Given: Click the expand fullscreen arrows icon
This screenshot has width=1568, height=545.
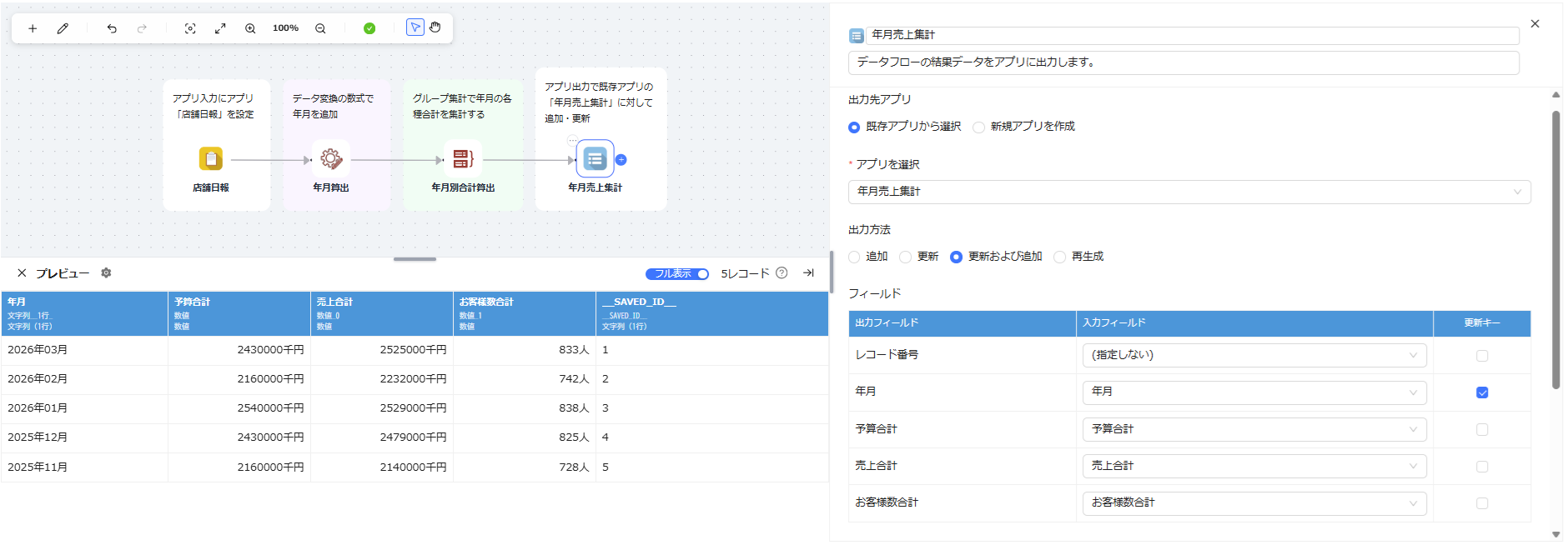Looking at the screenshot, I should click(220, 28).
